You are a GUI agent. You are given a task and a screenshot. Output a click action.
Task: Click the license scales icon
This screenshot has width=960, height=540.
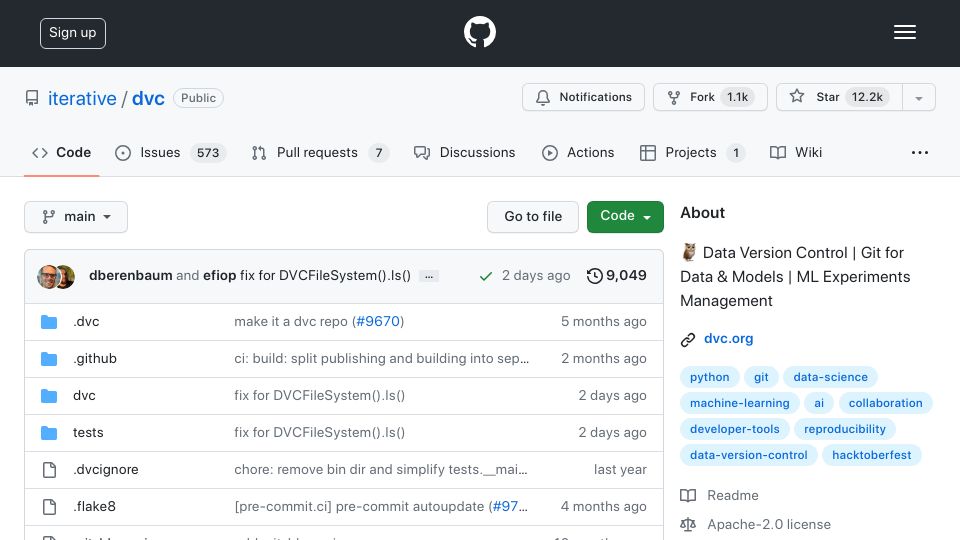[x=688, y=525]
